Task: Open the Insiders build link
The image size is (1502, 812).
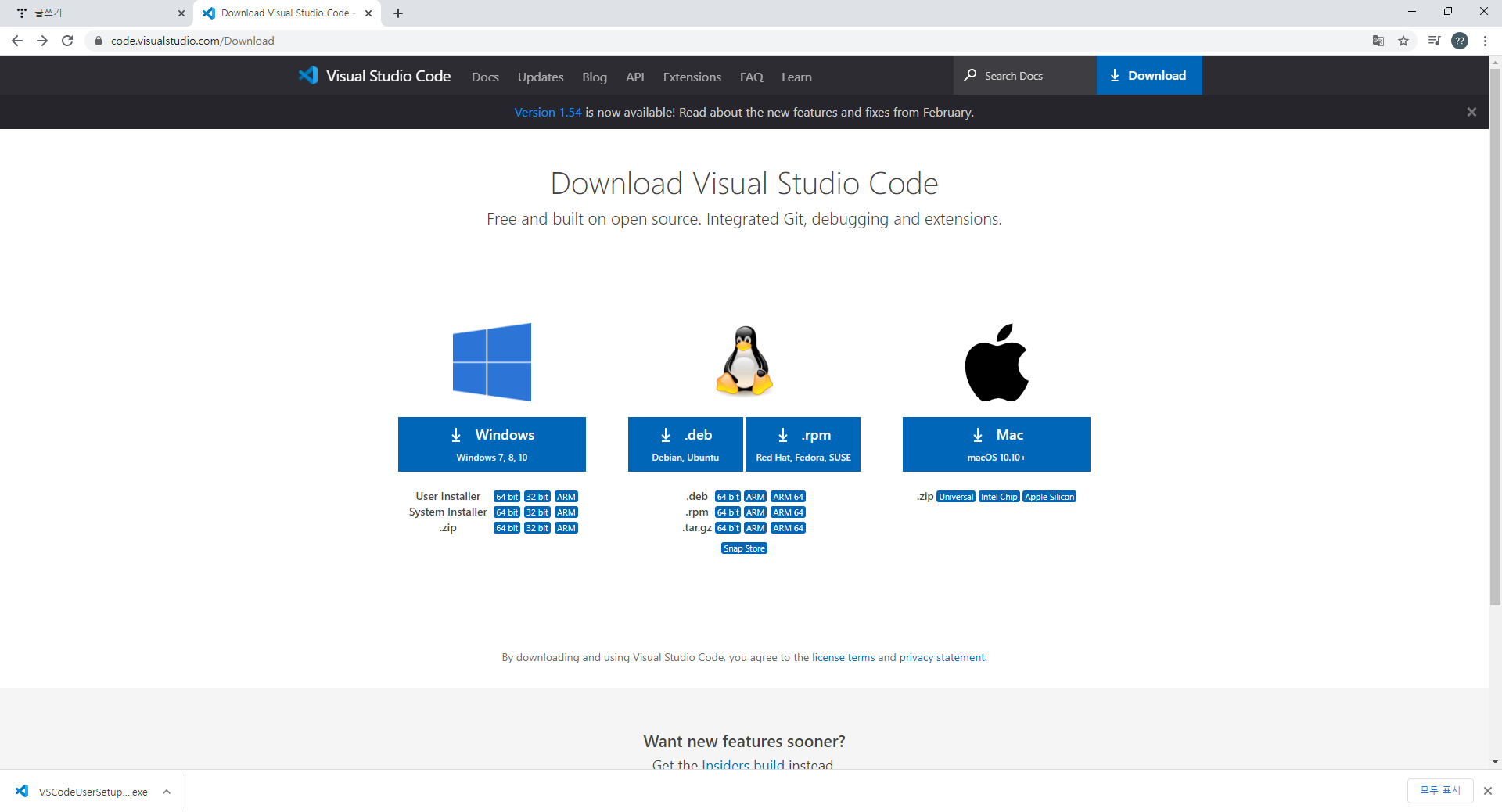Action: point(743,764)
